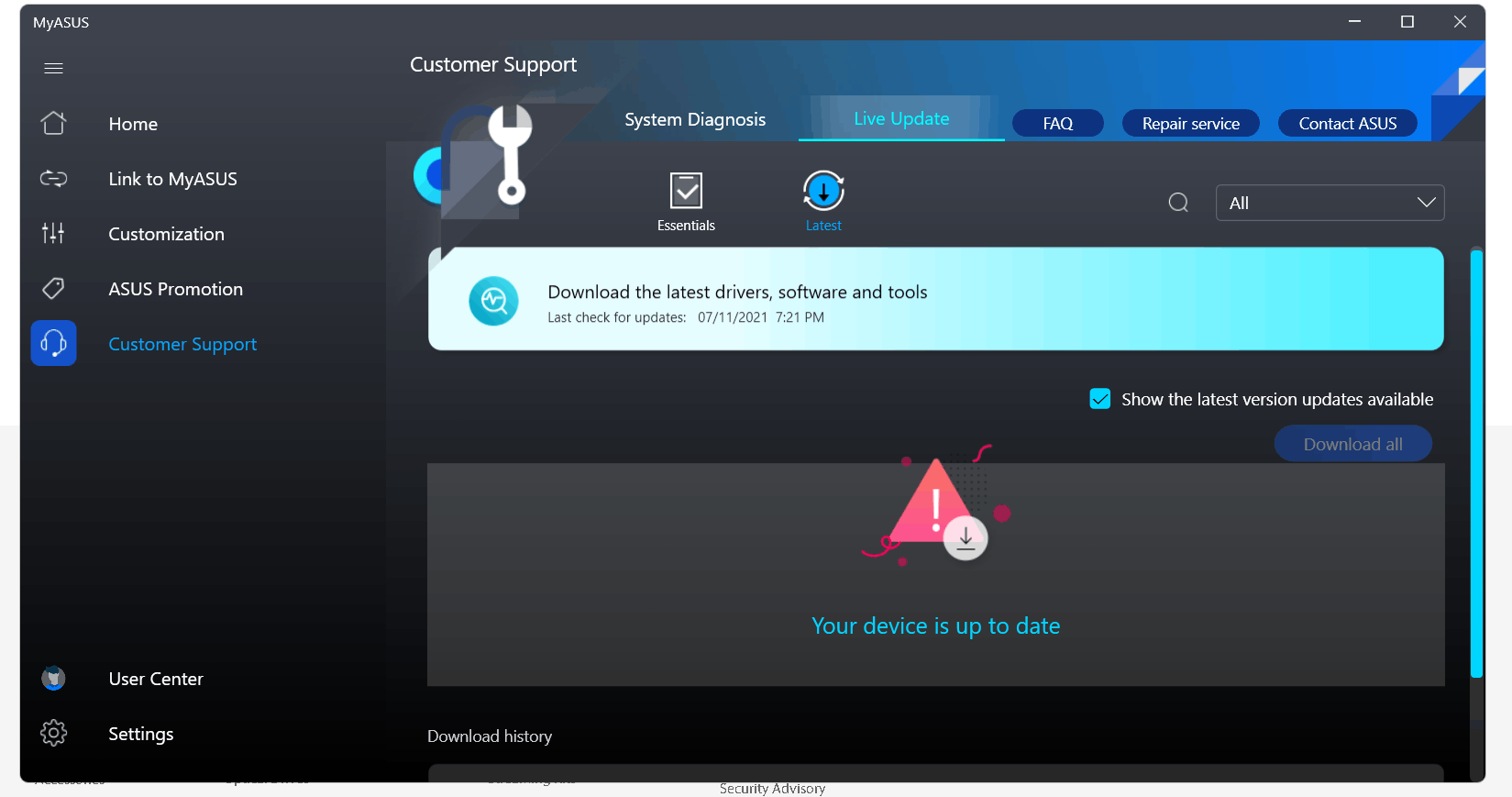Image resolution: width=1512 pixels, height=797 pixels.
Task: Select the Latest download icon
Action: [823, 191]
